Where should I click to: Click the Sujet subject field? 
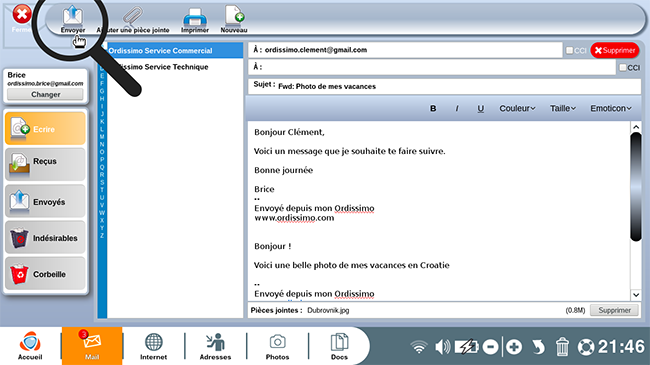coord(444,86)
